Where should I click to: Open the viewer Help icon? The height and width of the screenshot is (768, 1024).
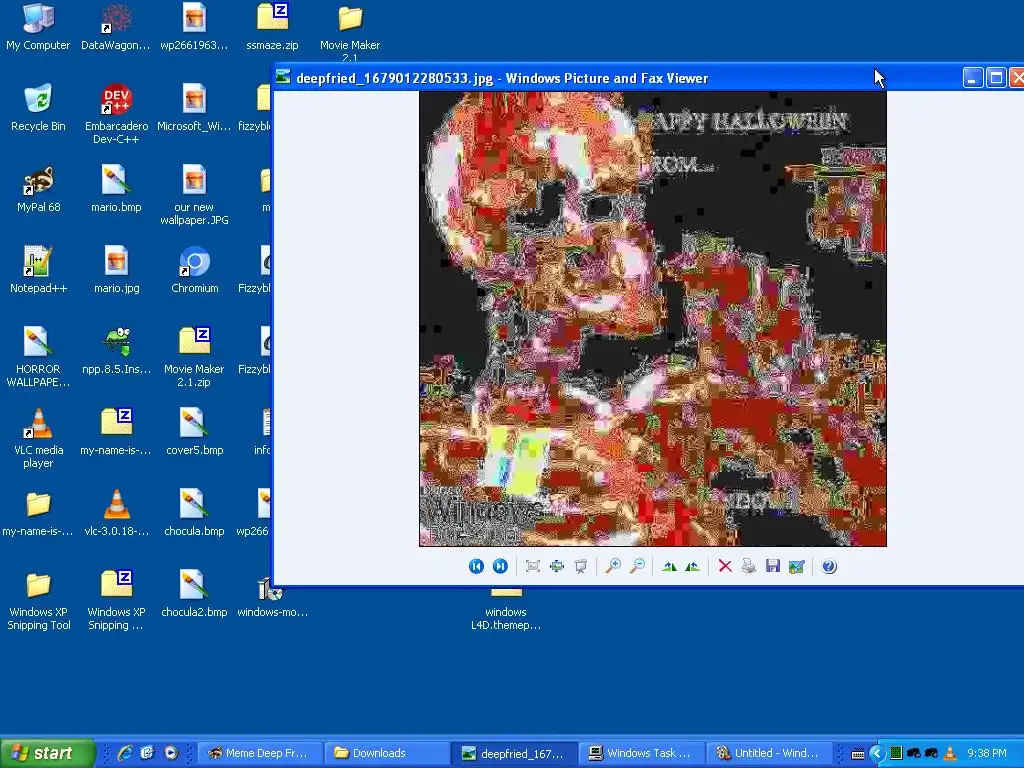[829, 566]
